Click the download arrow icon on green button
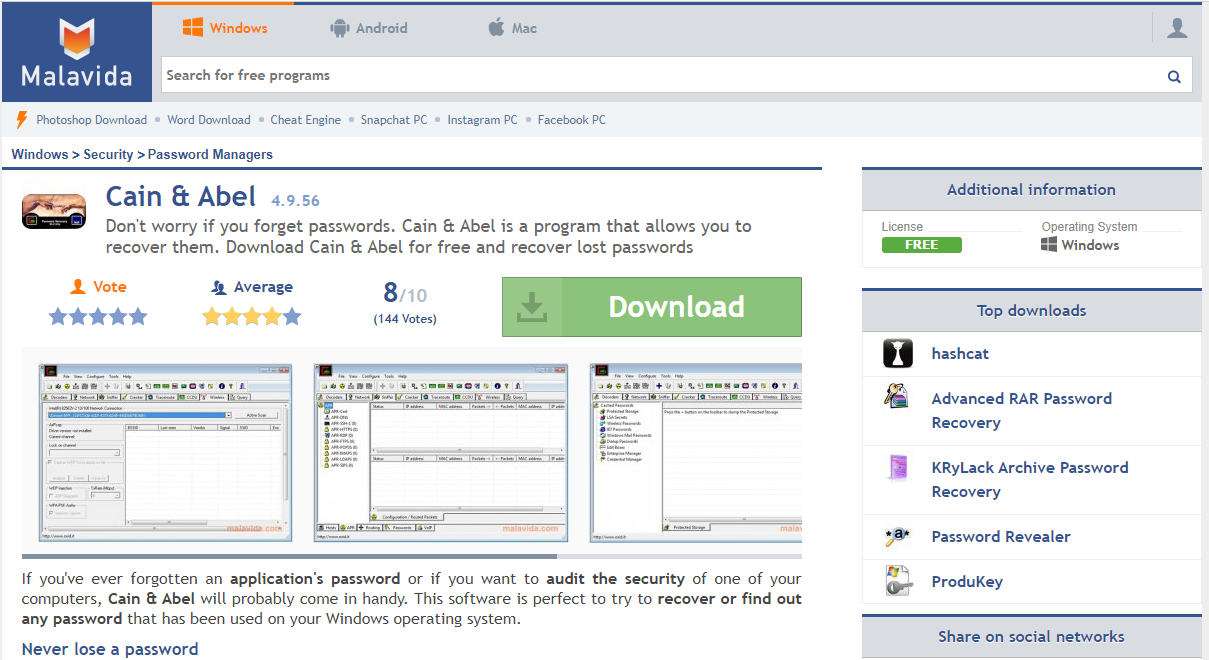 [x=532, y=307]
